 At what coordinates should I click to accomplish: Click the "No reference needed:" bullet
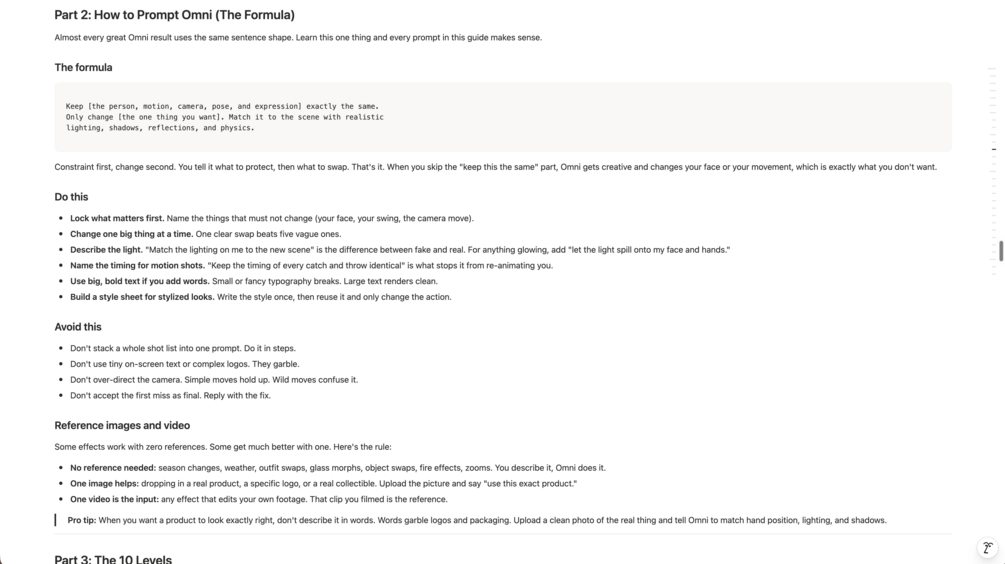pyautogui.click(x=338, y=468)
